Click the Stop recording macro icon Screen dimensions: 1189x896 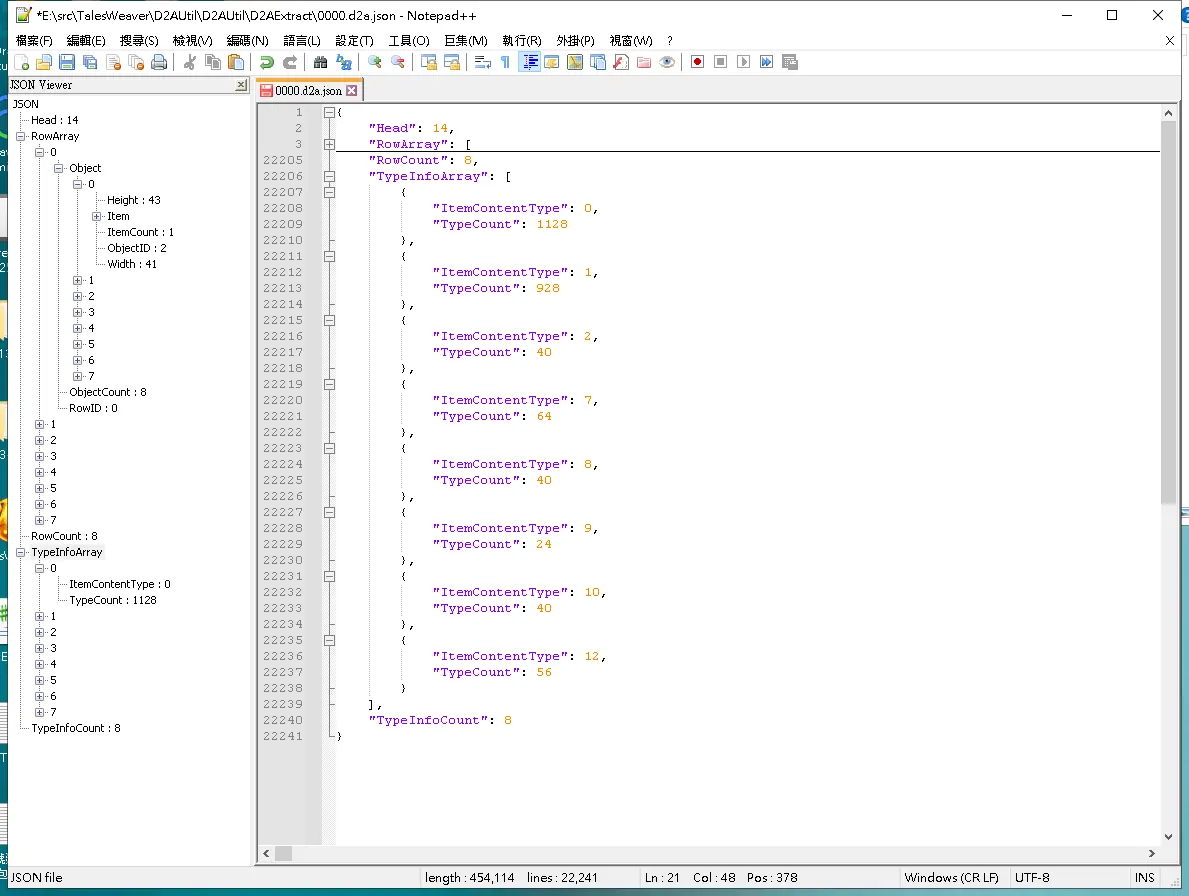pyautogui.click(x=720, y=62)
